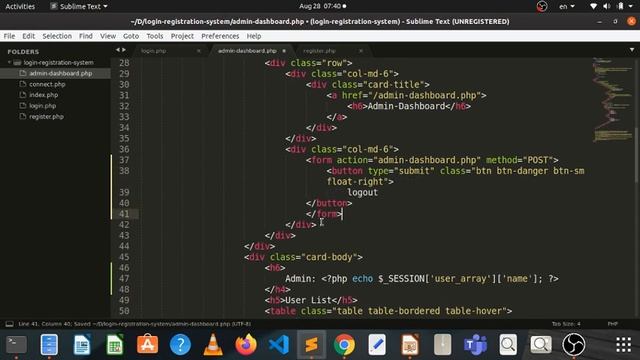Click the previous tab arrow
640x360 pixels.
[x=118, y=50]
